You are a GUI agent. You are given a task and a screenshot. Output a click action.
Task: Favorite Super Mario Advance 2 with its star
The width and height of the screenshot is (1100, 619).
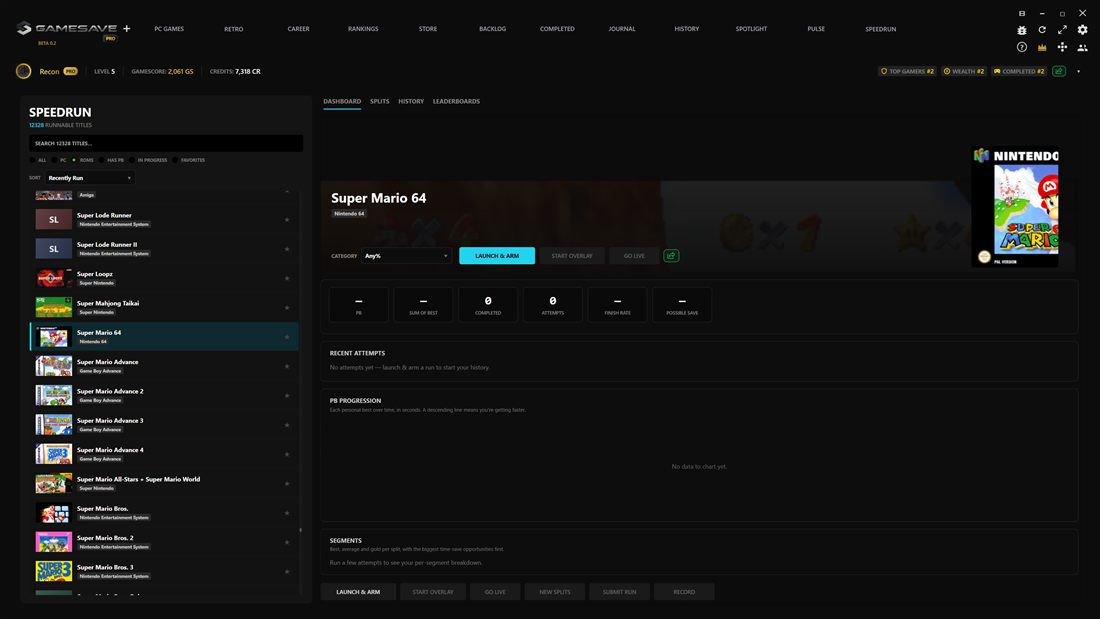pos(287,396)
